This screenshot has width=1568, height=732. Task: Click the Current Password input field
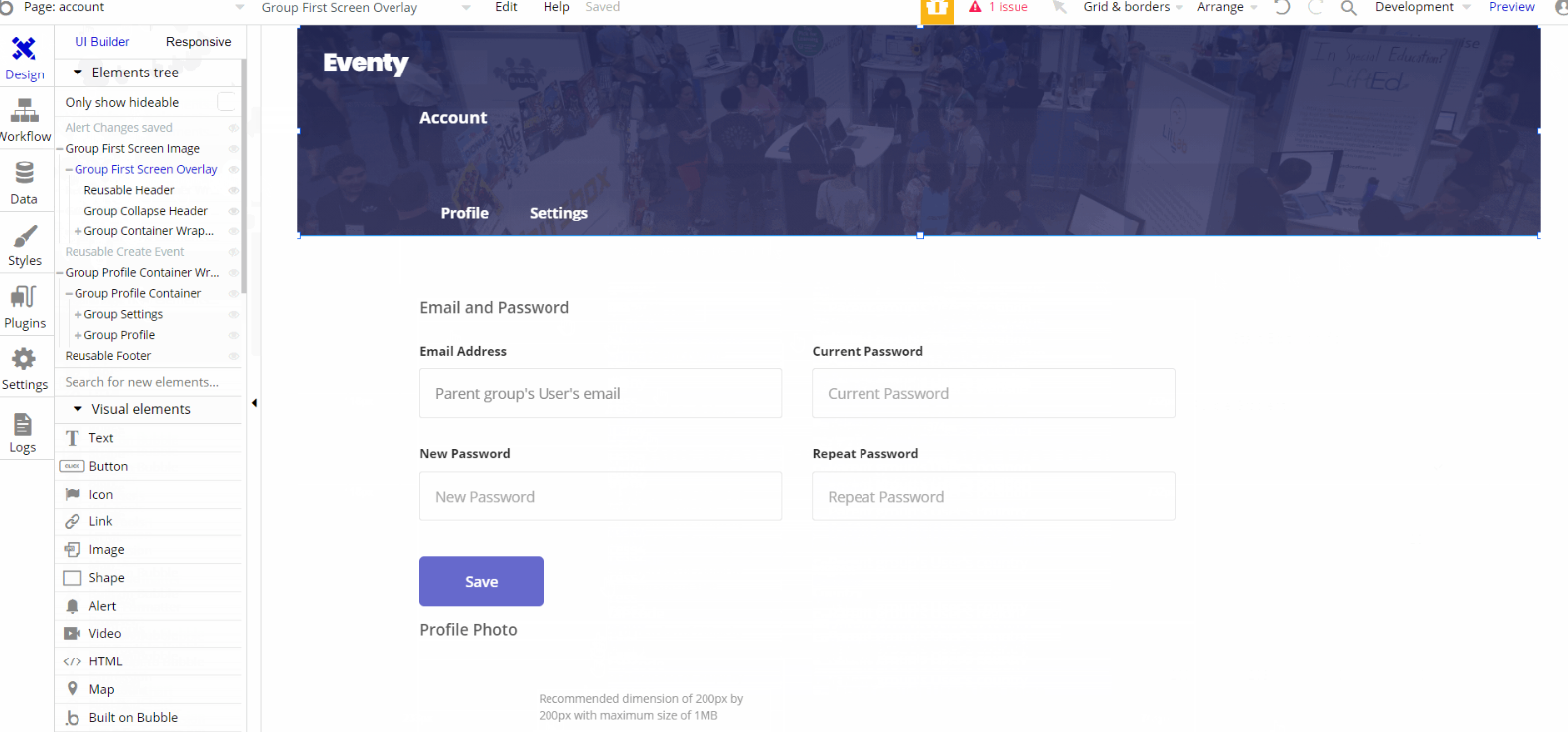pos(993,393)
